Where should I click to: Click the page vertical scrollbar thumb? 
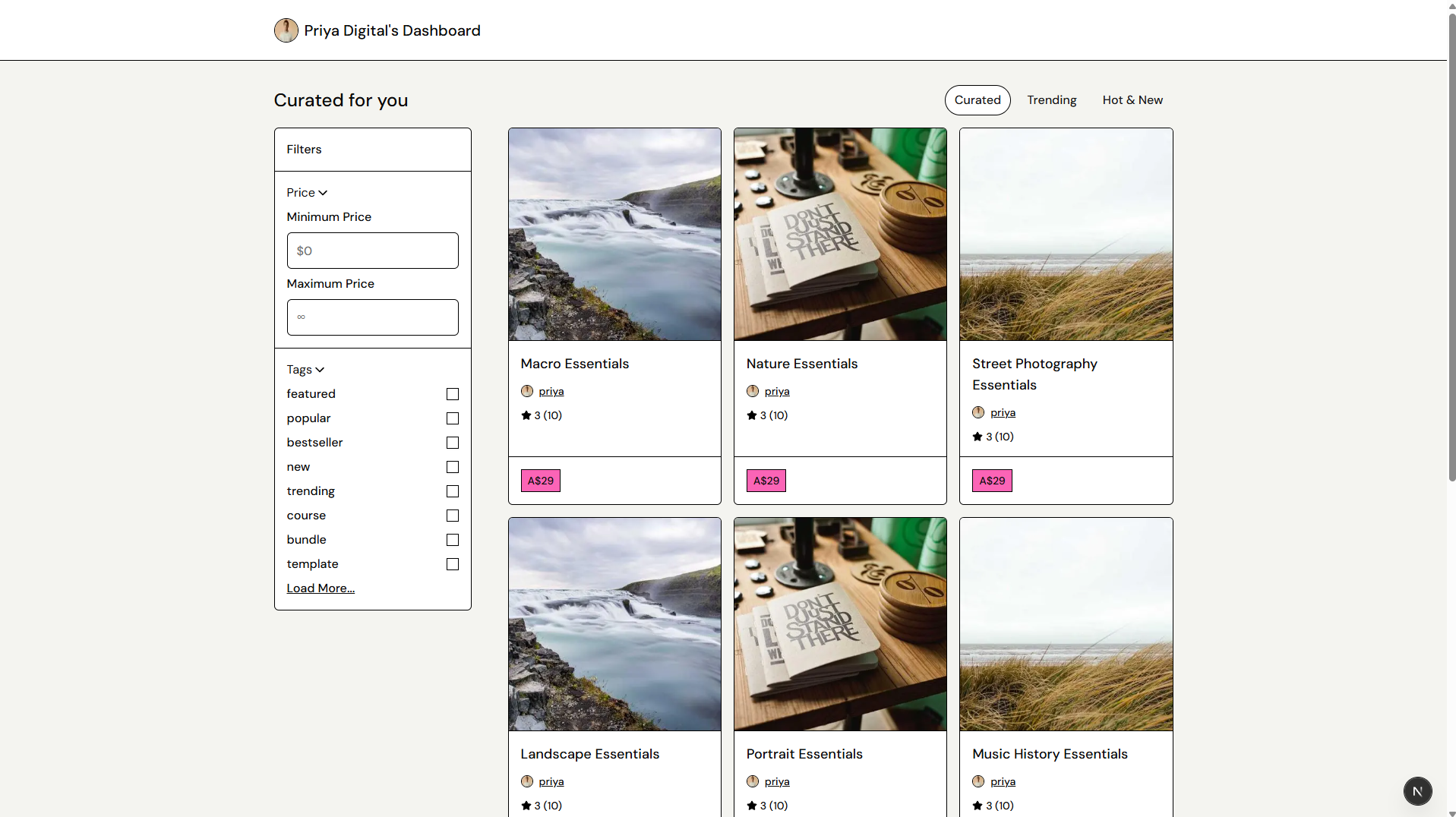click(1451, 247)
